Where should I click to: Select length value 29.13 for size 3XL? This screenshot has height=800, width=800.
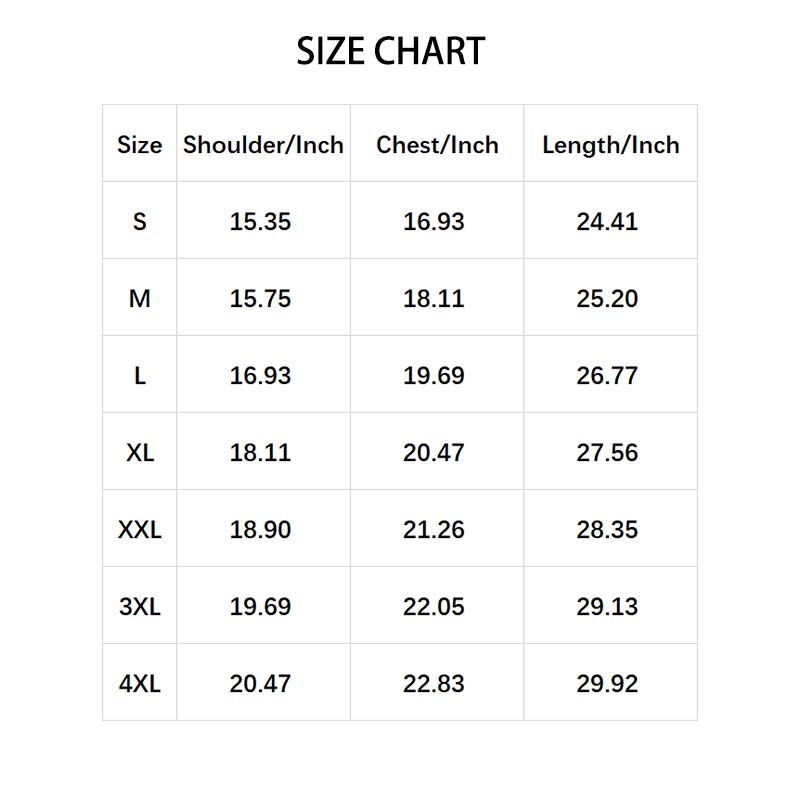(607, 607)
